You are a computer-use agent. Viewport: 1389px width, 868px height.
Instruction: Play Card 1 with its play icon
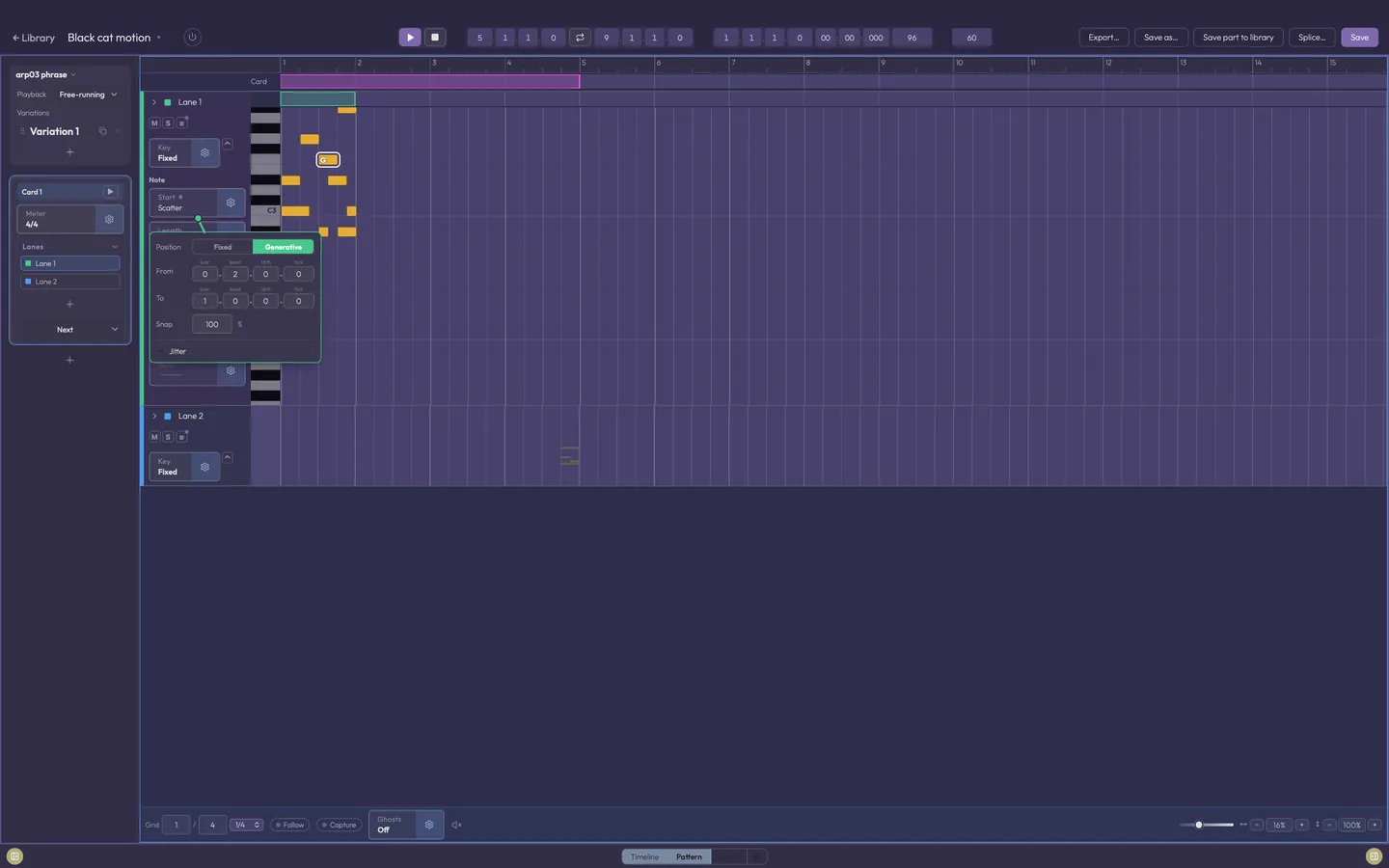pyautogui.click(x=110, y=192)
